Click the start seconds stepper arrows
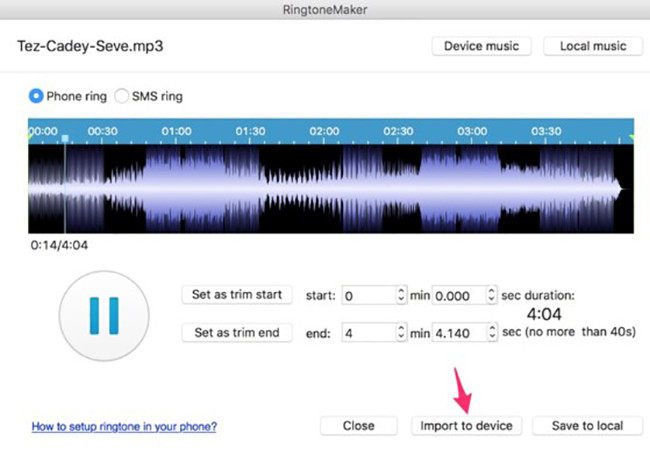Viewport: 650px width, 469px height. [490, 296]
